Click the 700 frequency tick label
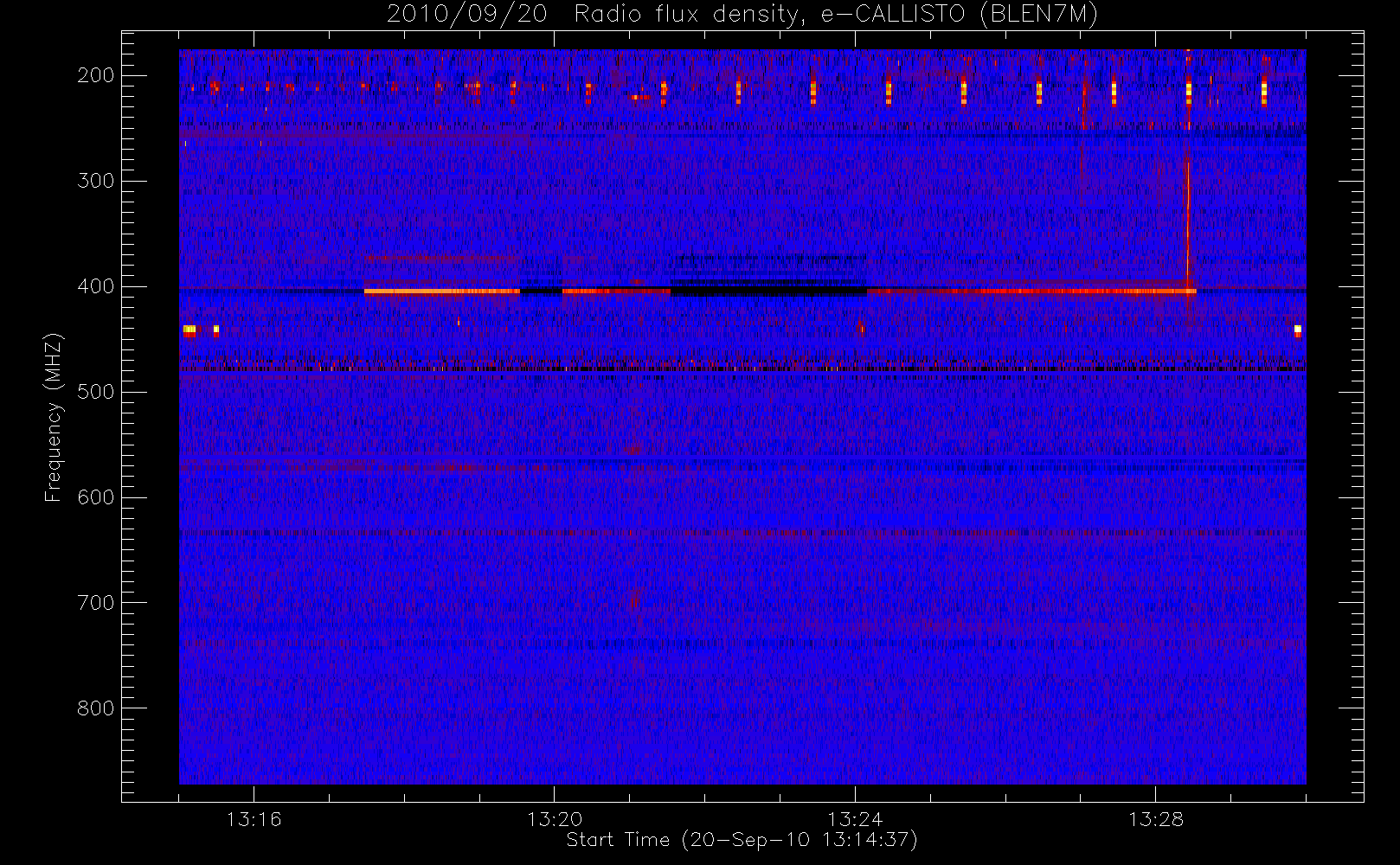Screen dimensions: 1400x865 pos(96,603)
